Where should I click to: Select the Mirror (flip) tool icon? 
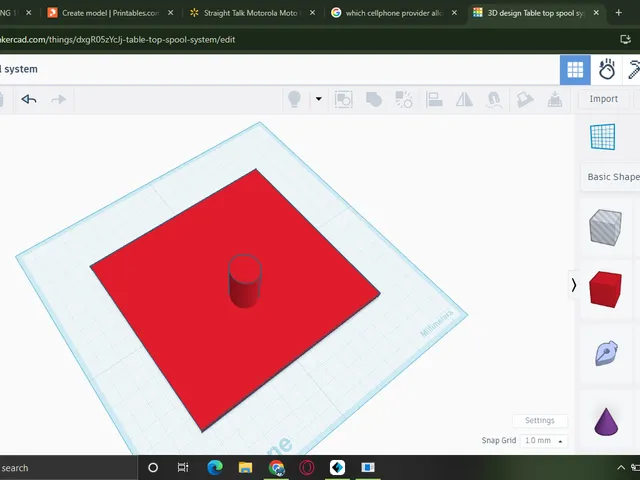(464, 99)
